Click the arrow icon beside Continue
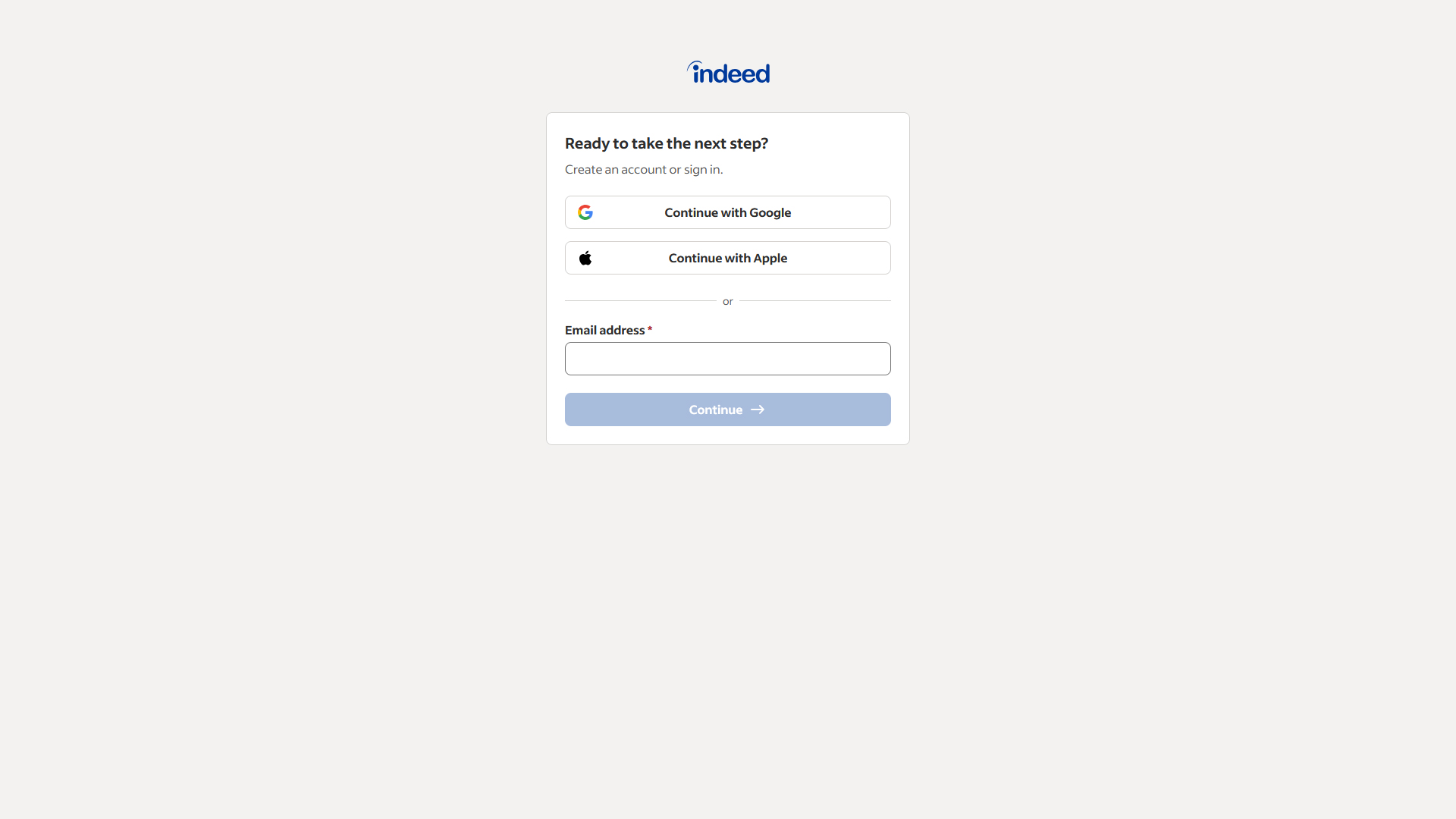The image size is (1456, 819). [758, 409]
